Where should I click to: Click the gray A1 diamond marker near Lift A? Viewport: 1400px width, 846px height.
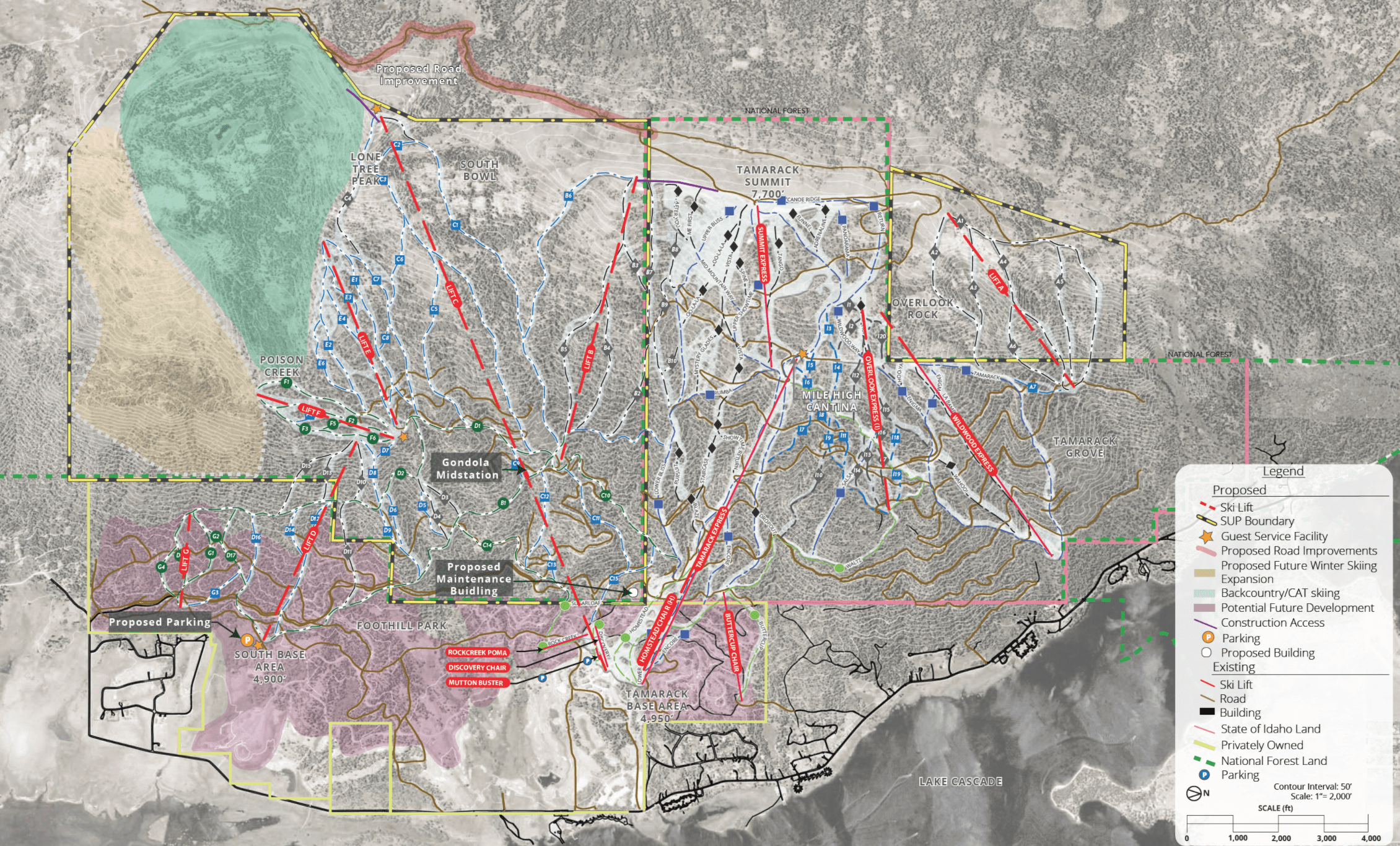[x=960, y=220]
